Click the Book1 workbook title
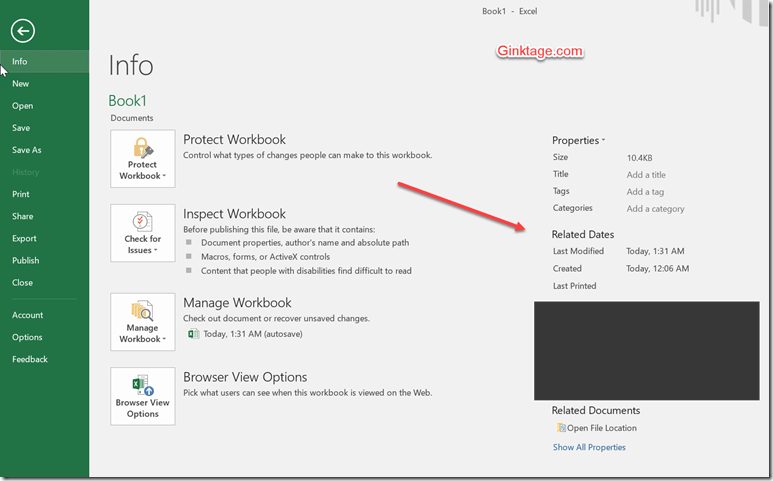773x481 pixels. click(x=128, y=101)
